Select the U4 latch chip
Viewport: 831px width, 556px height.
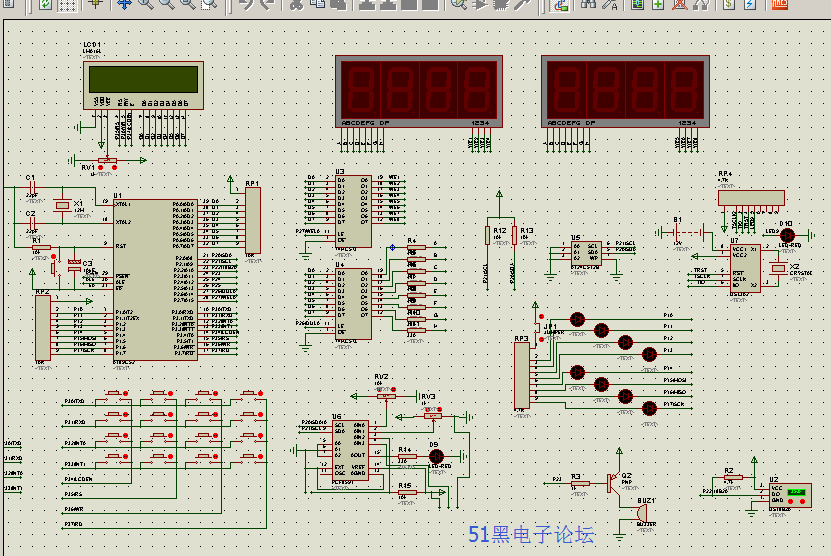(353, 304)
